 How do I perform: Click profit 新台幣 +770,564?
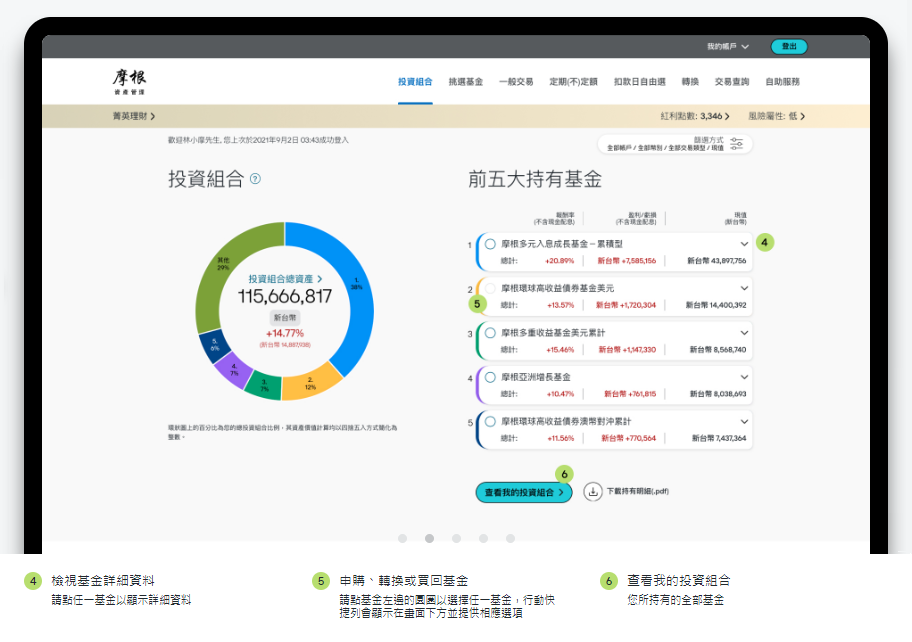pyautogui.click(x=629, y=438)
